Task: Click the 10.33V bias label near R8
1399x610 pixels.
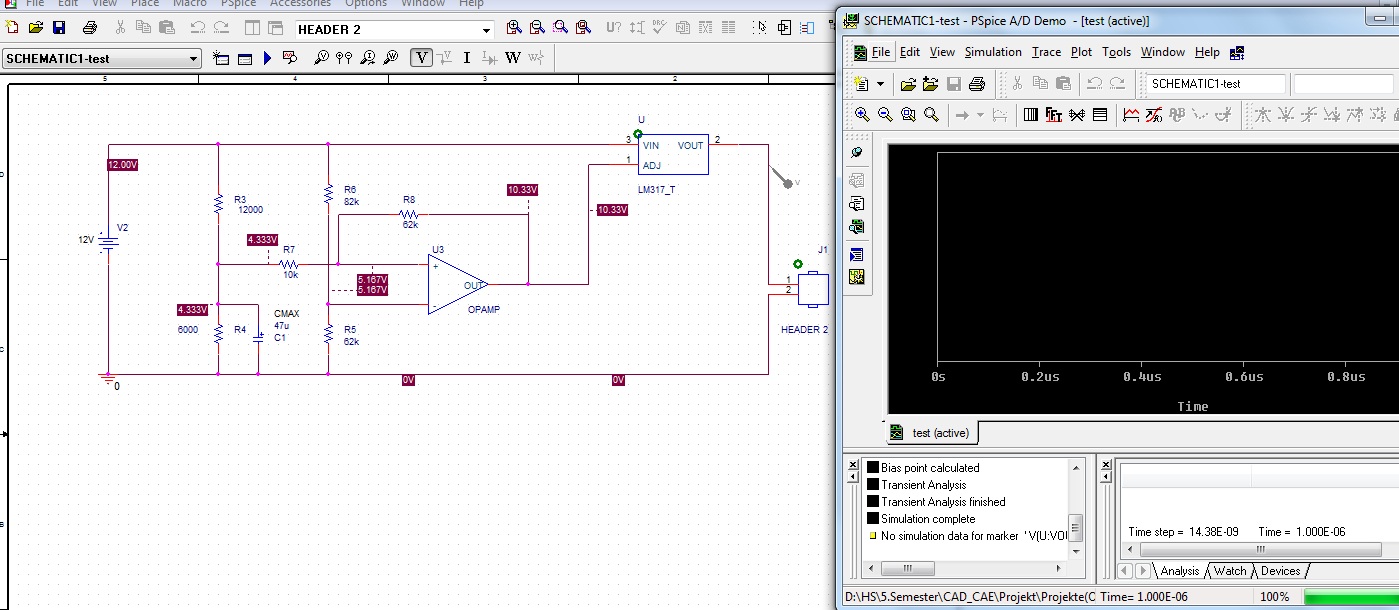Action: coord(523,190)
